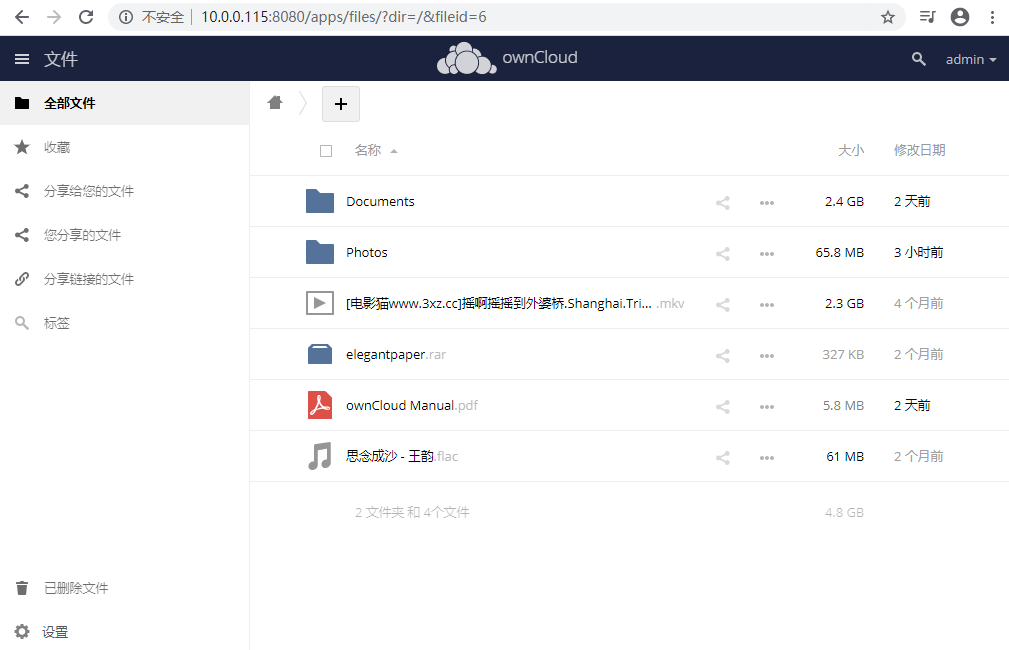Open the browser media control icon

click(927, 17)
